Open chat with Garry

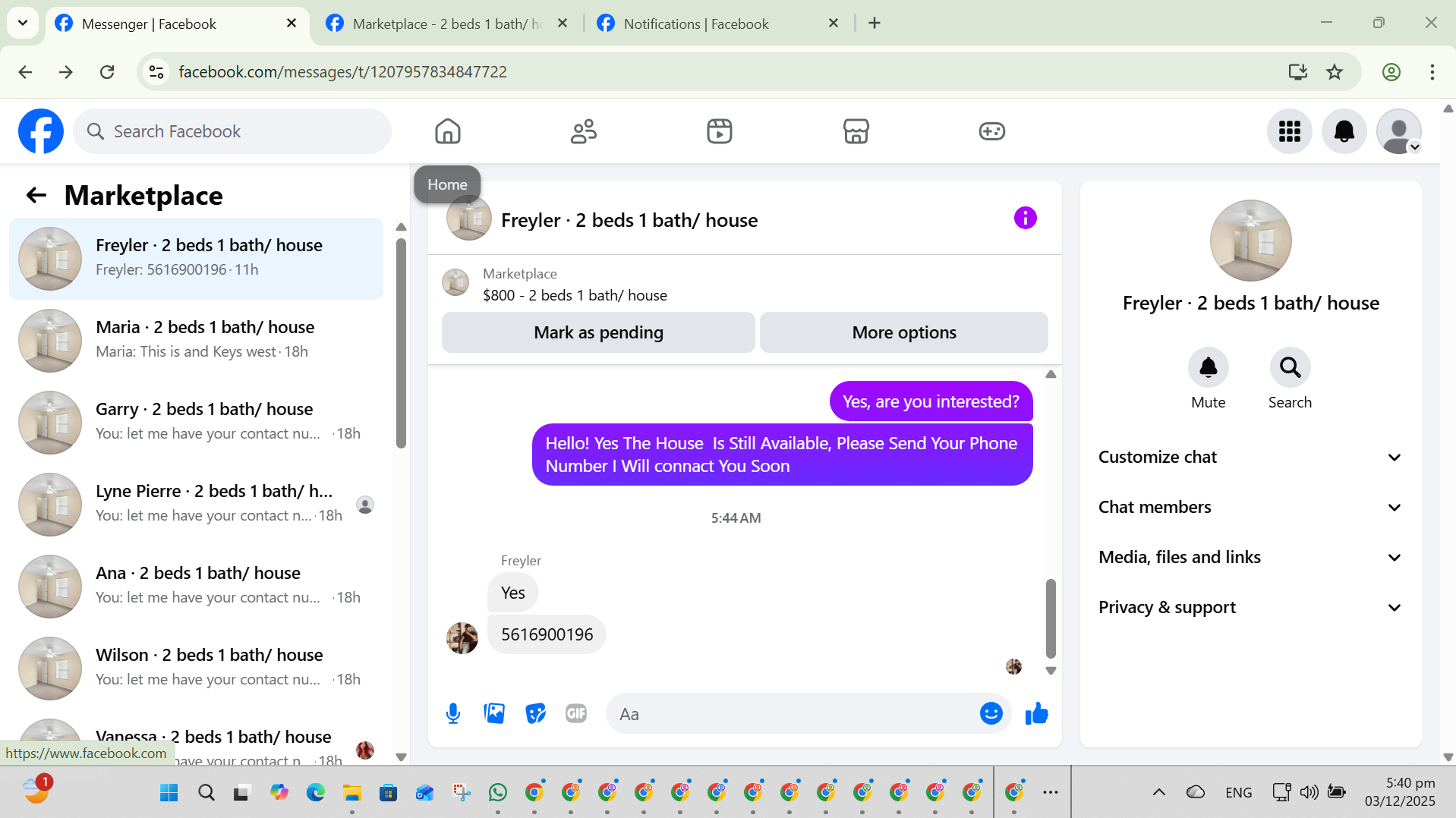coord(196,423)
